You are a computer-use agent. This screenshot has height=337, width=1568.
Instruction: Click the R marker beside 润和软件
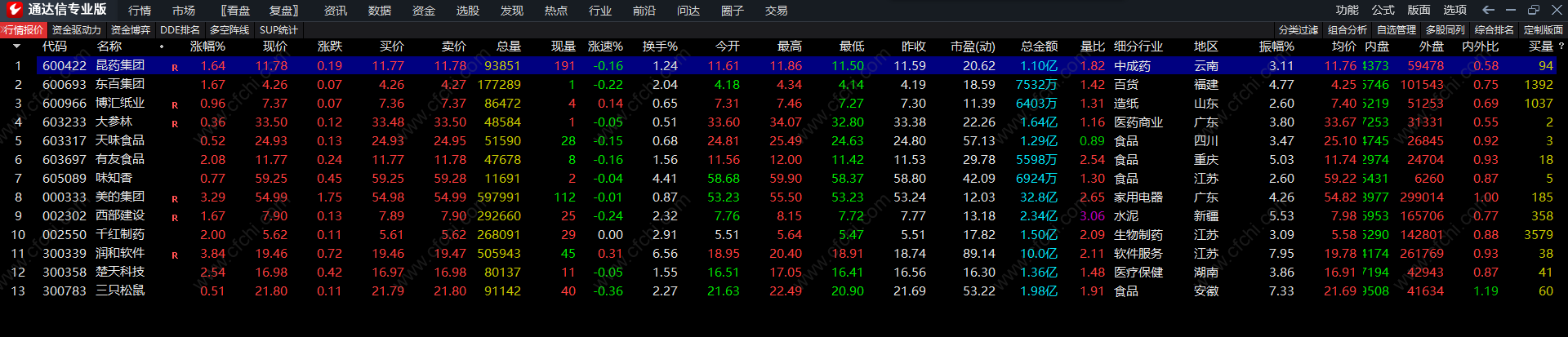click(x=175, y=255)
